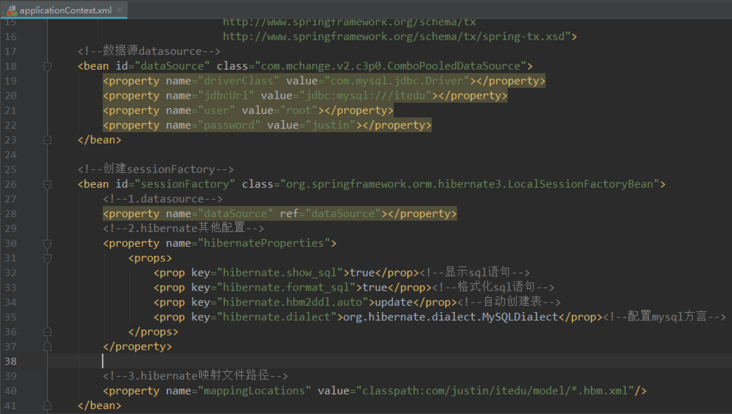Click the id value "dataSource" on line 18
Screen dimensions: 732x414
(172, 66)
